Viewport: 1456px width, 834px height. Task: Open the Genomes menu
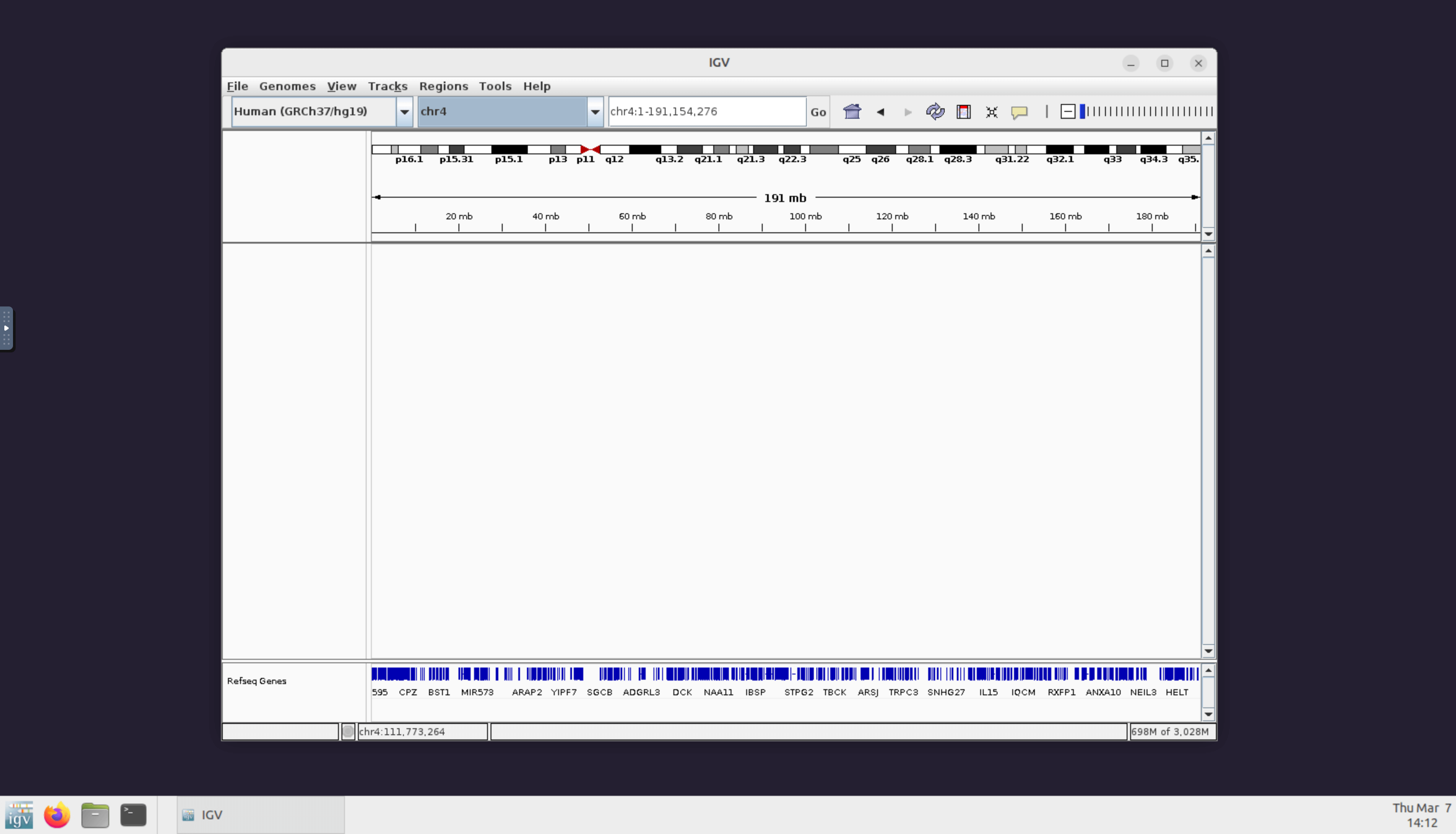click(287, 86)
